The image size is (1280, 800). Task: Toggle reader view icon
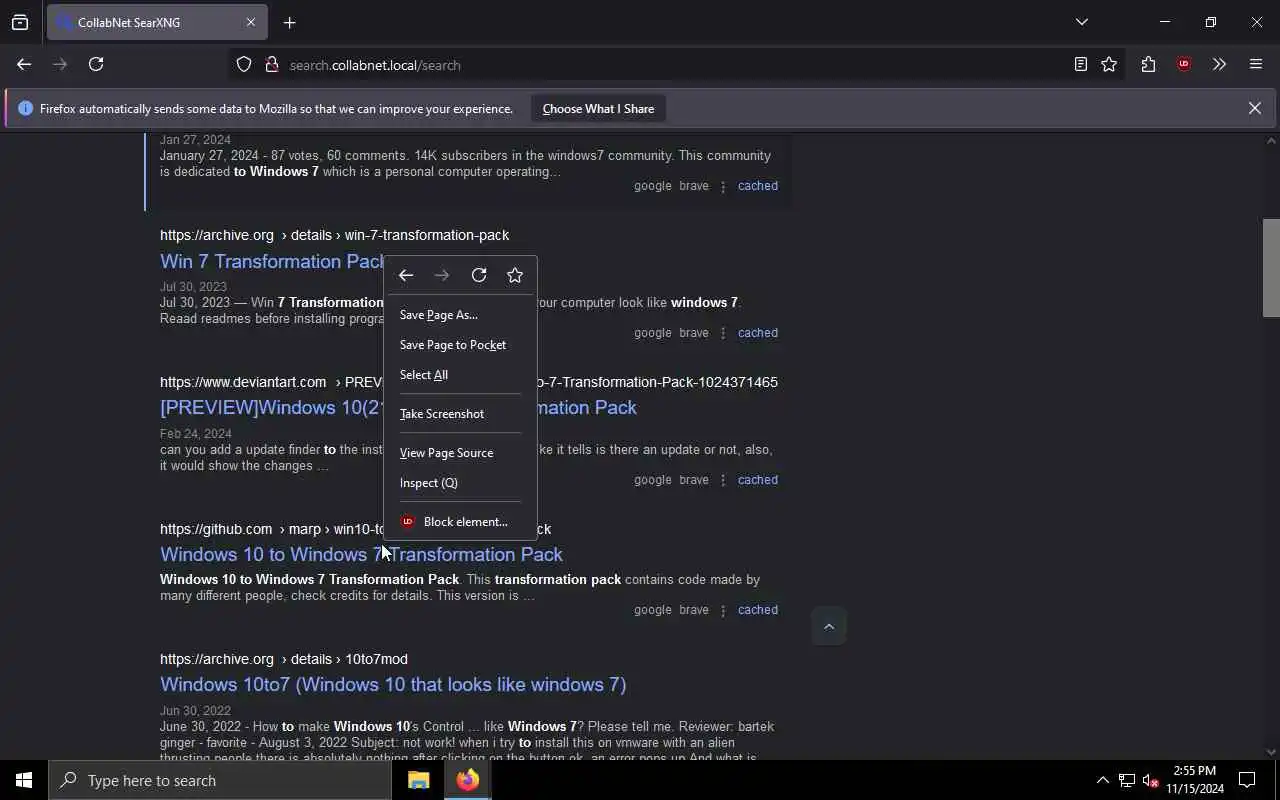(x=1081, y=64)
